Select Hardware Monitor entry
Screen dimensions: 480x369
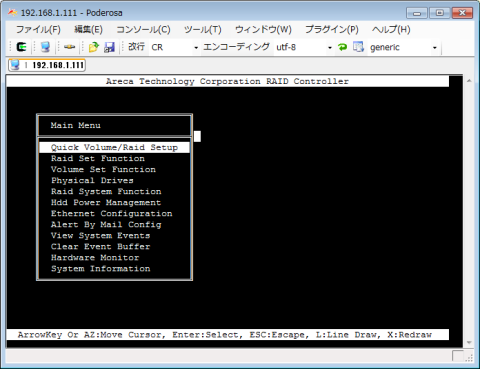pos(95,258)
